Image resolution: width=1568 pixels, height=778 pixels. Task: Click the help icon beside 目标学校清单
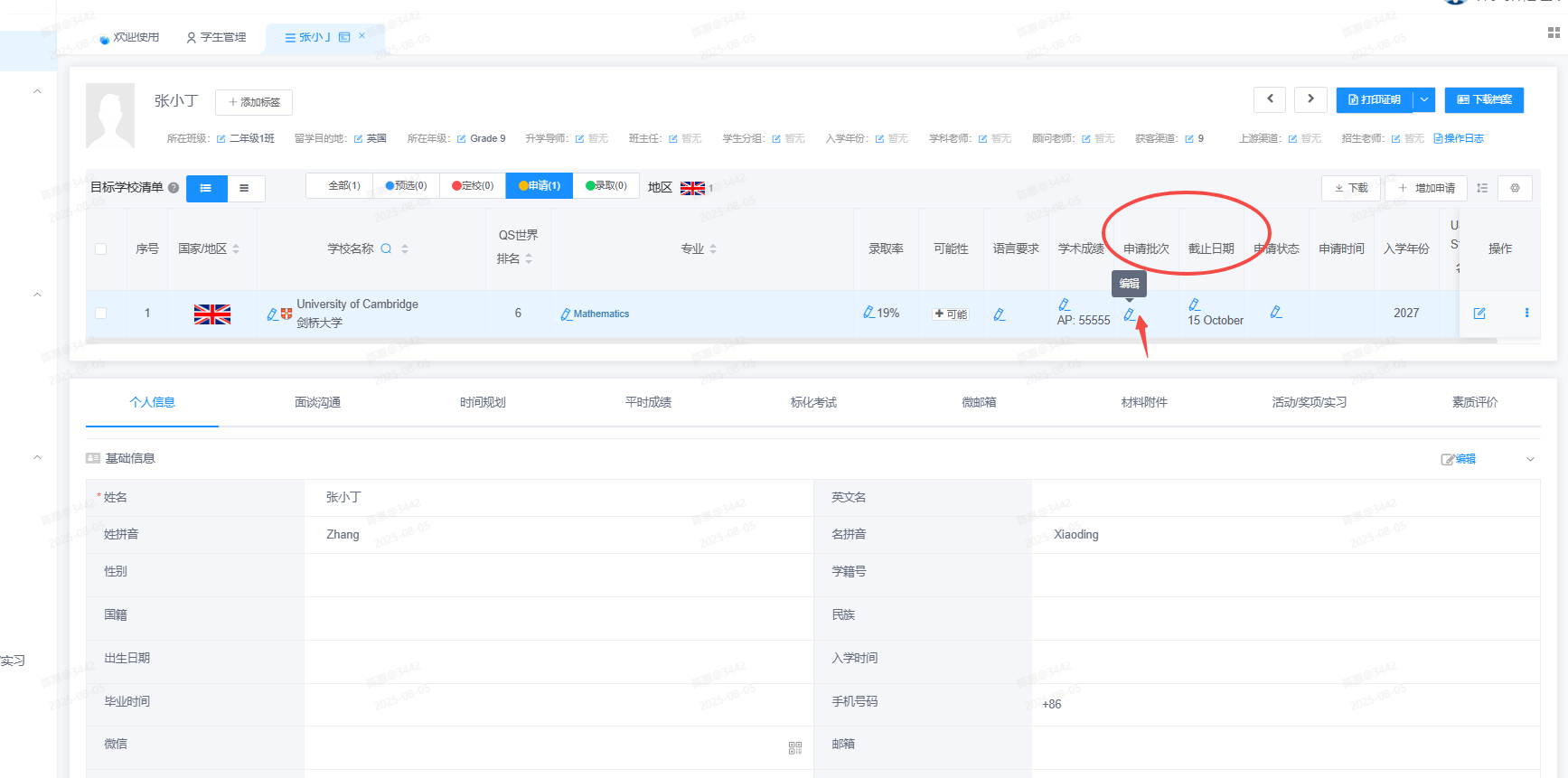pyautogui.click(x=174, y=188)
